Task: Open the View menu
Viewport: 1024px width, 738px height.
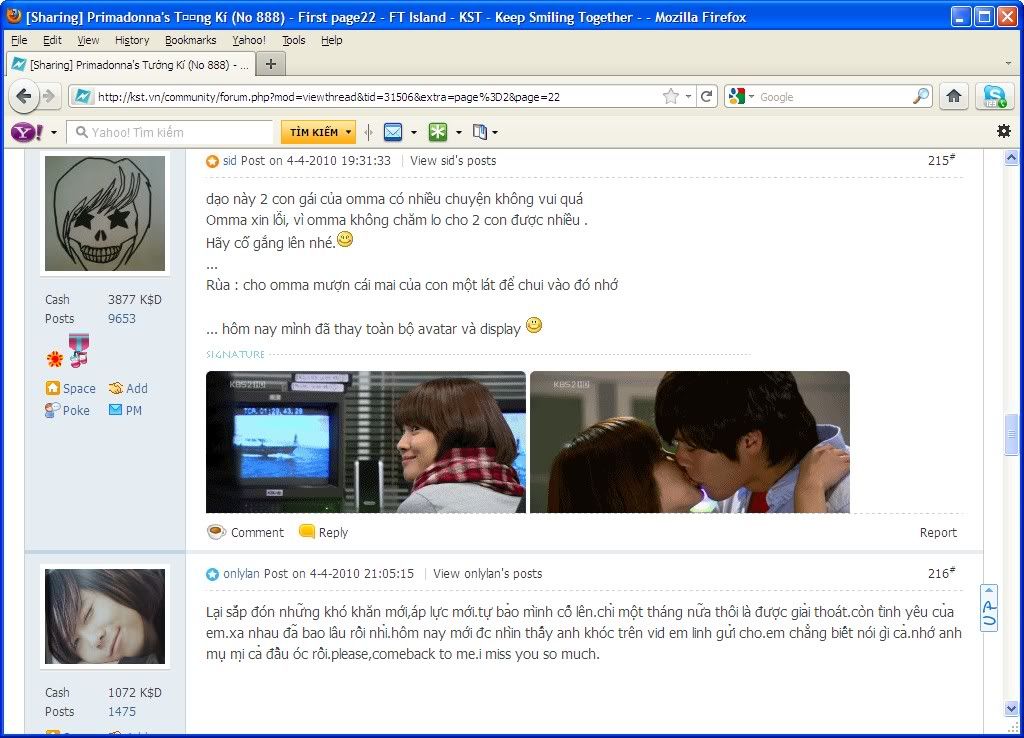Action: [x=88, y=40]
